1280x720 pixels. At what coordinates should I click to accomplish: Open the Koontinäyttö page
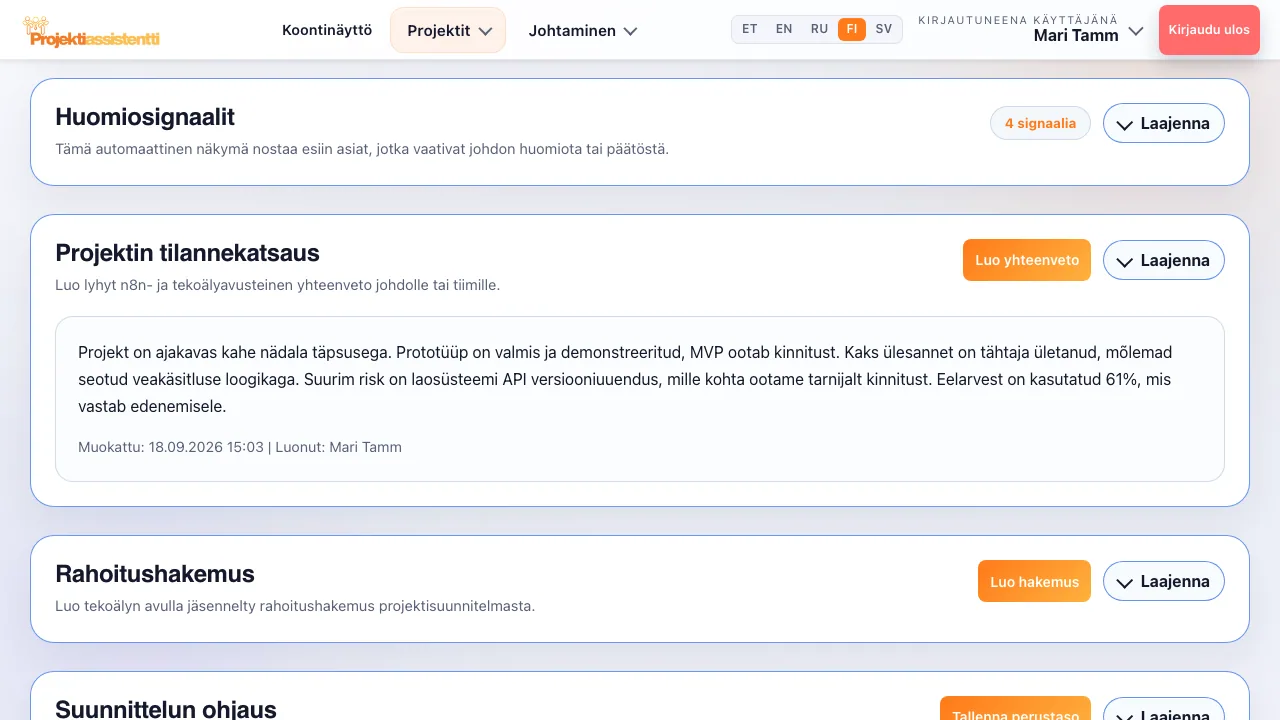pos(327,30)
